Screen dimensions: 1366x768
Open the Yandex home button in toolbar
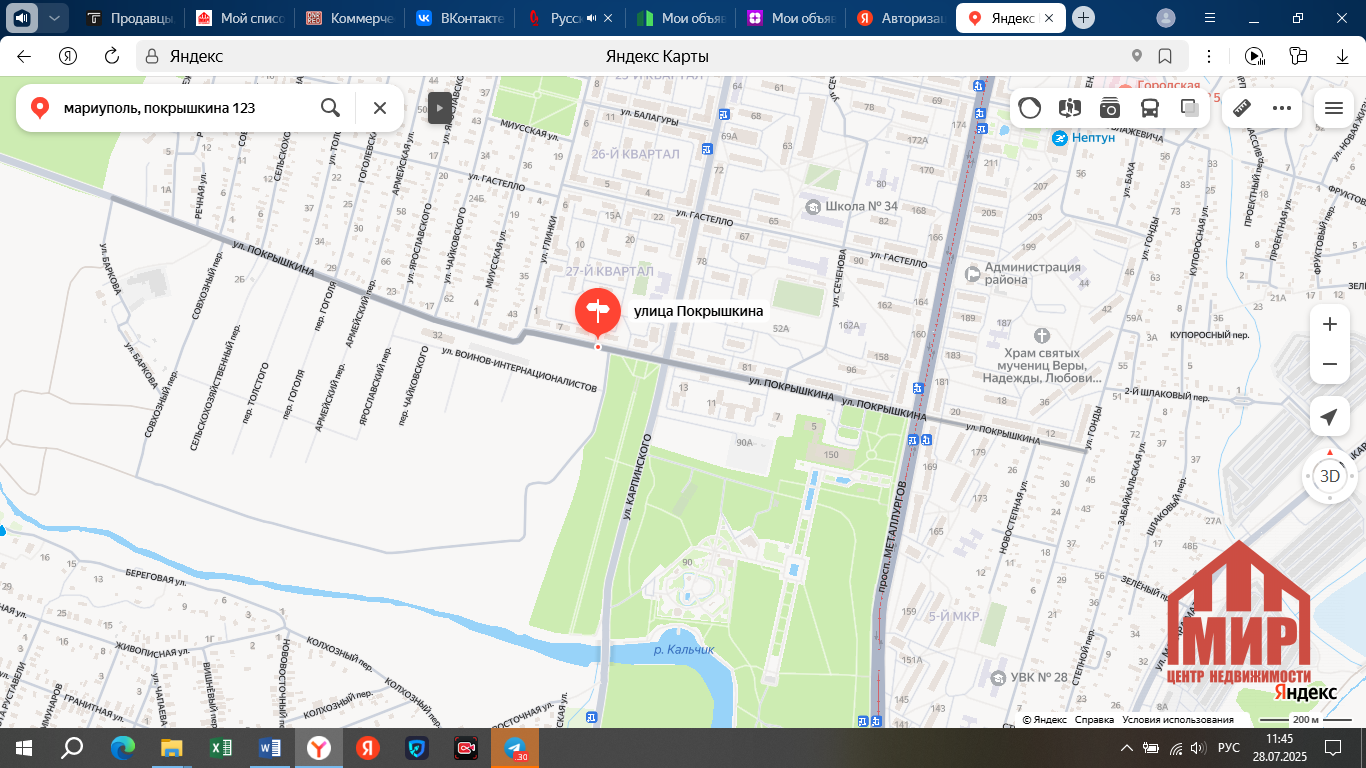[x=68, y=56]
